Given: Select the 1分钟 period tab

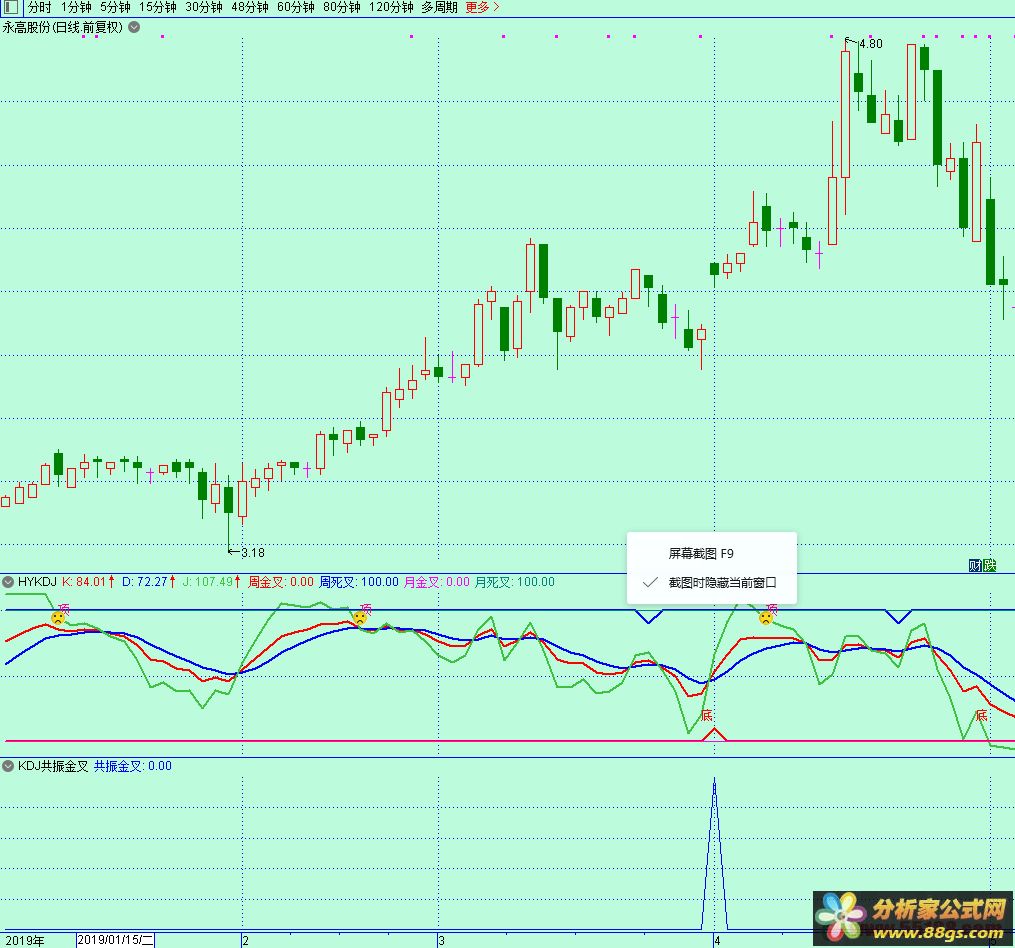Looking at the screenshot, I should (76, 8).
